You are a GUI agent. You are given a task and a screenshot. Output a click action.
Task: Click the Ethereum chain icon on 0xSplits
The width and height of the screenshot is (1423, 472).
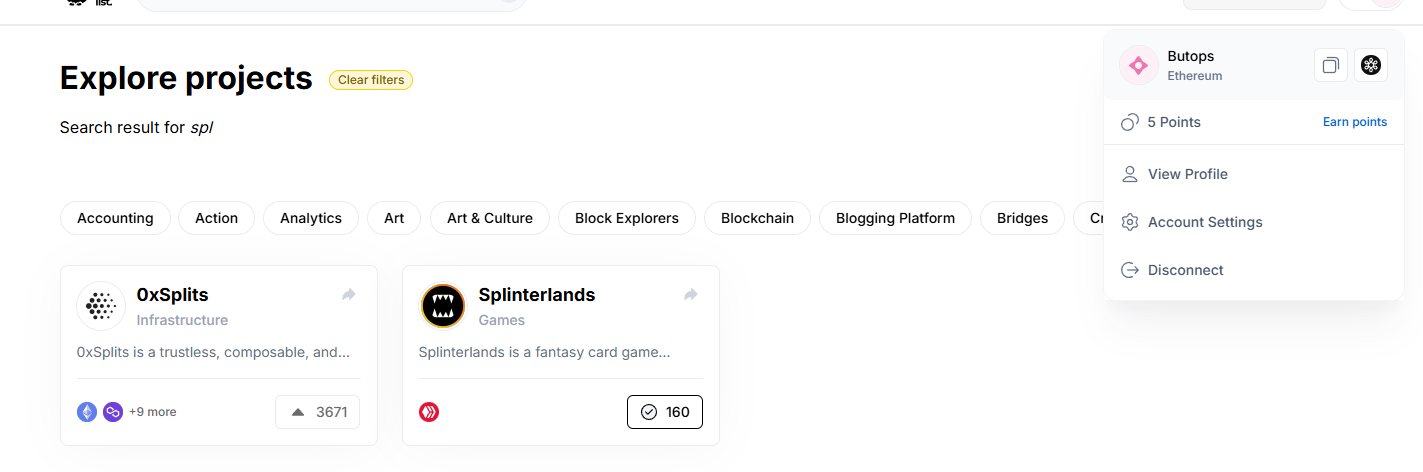point(87,412)
